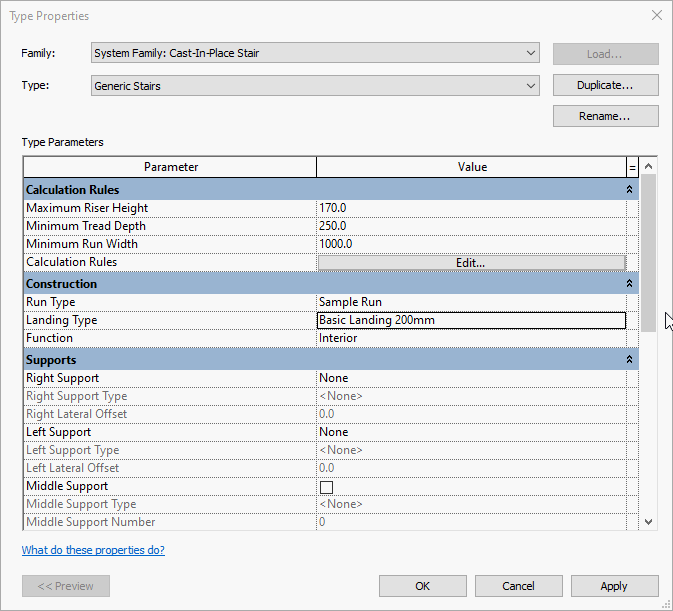Select the Minimum Run Width parameter label
This screenshot has width=673, height=611.
82,244
